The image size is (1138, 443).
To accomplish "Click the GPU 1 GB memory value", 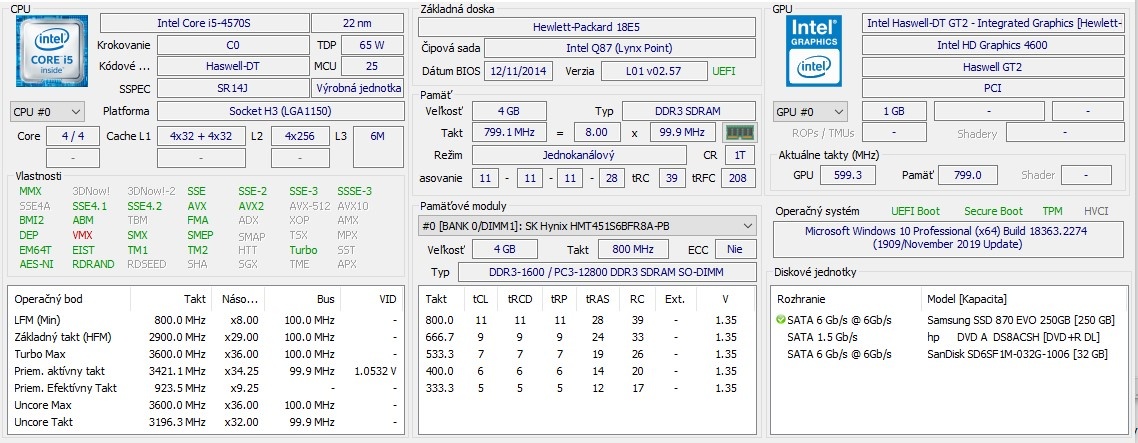I will (x=894, y=111).
